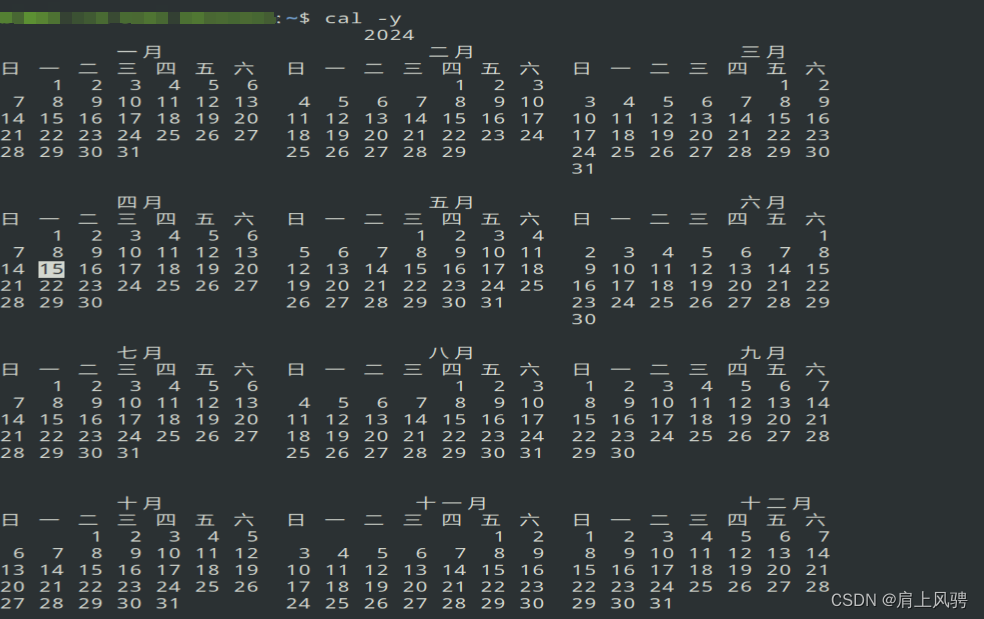Screen dimensions: 984x619
Task: Click the shell prompt ":~$"
Action: coord(293,19)
